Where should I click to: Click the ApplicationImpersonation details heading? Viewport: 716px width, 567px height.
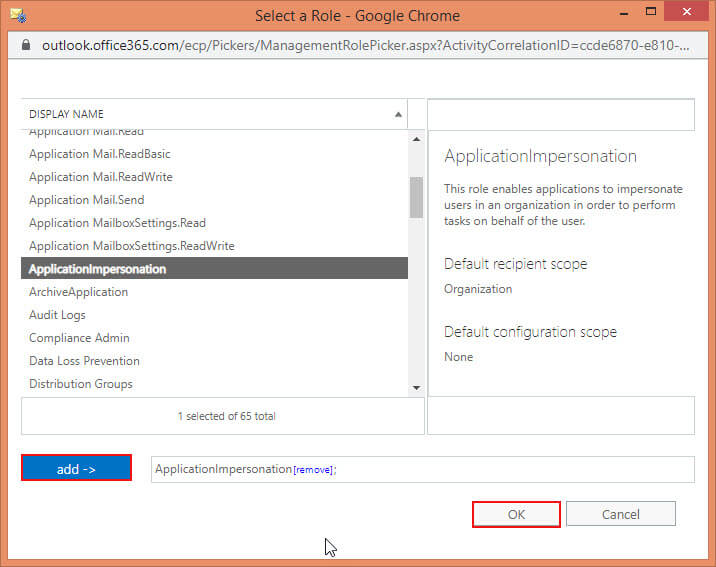(540, 156)
